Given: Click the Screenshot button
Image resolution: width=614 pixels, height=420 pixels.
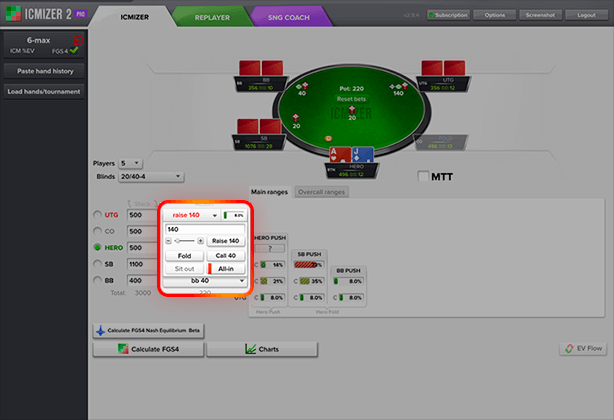Looking at the screenshot, I should point(540,15).
